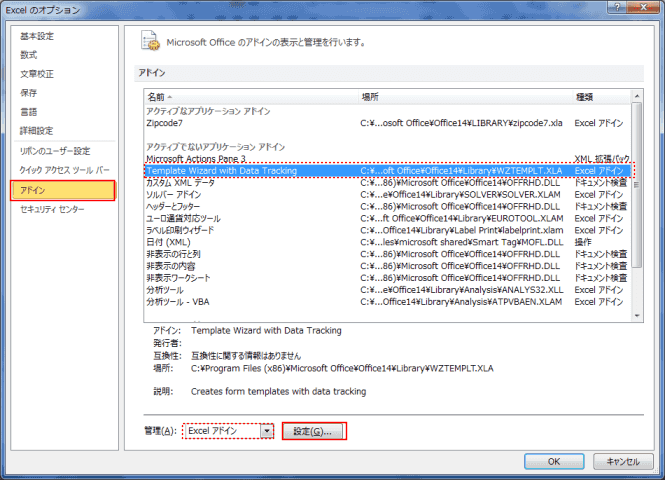Screen dimensions: 665x480
Task: Sort list by 場所 column header
Action: click(466, 97)
